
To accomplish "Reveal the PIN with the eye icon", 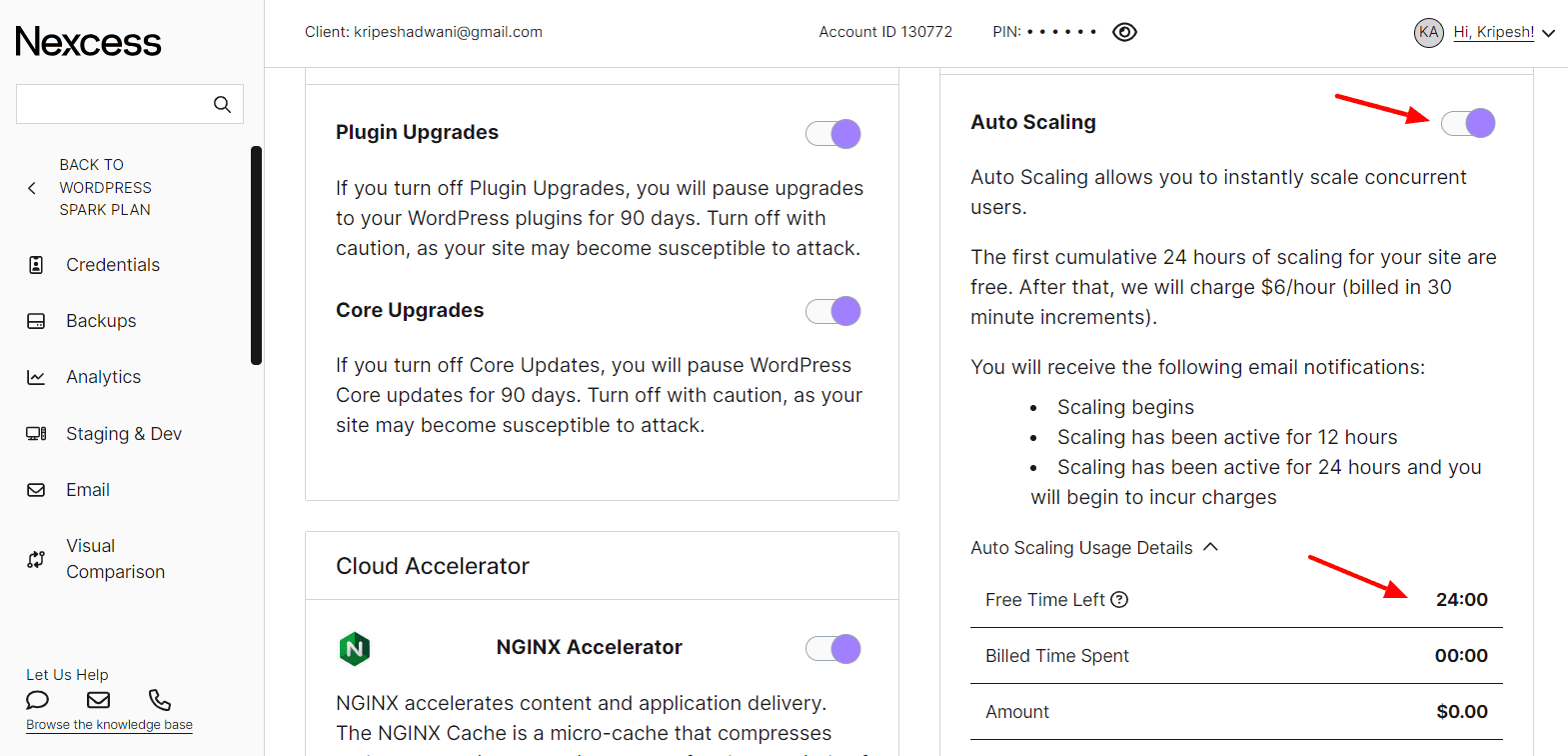I will pos(1124,32).
